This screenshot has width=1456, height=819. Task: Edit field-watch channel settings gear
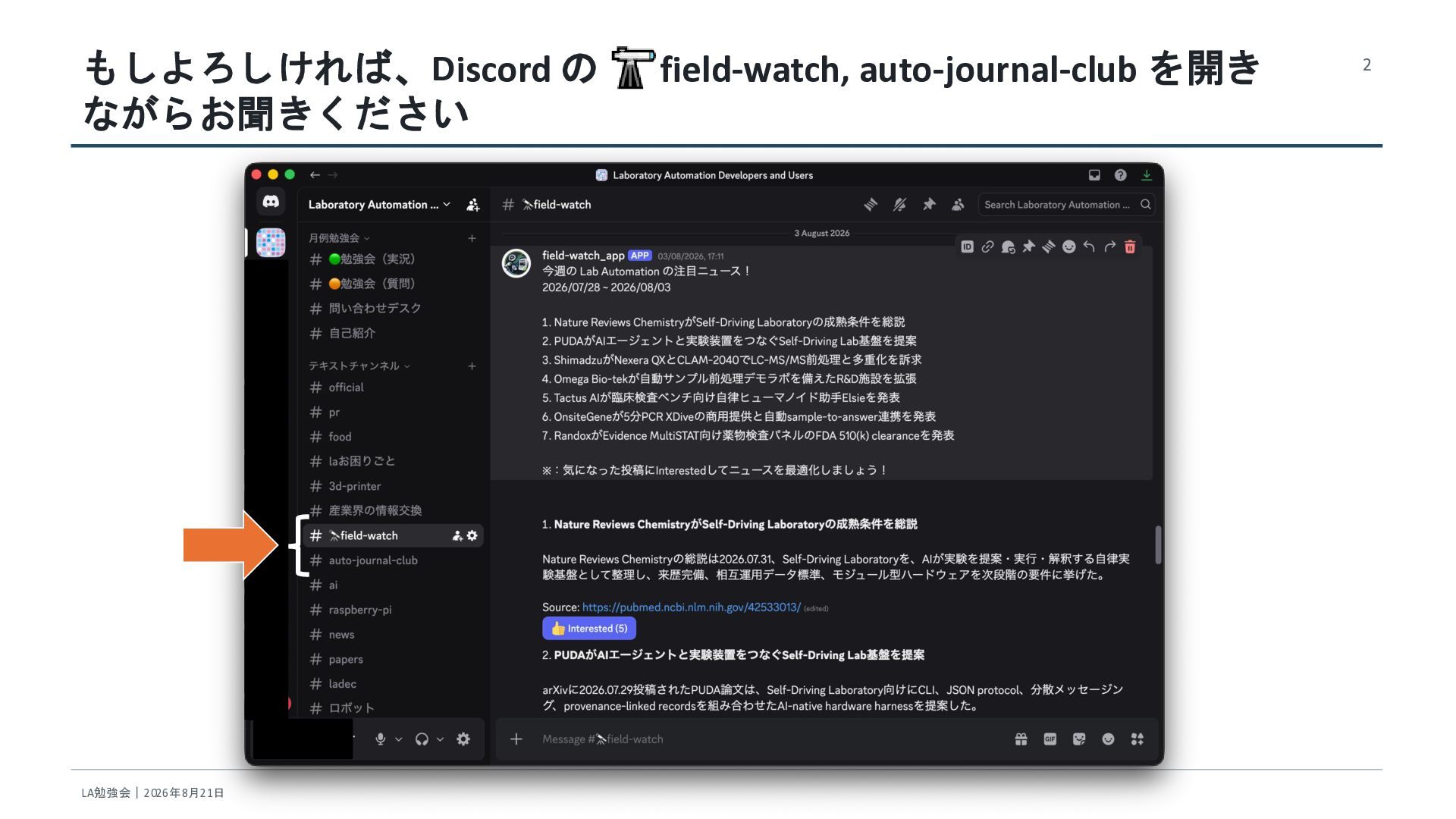point(472,535)
